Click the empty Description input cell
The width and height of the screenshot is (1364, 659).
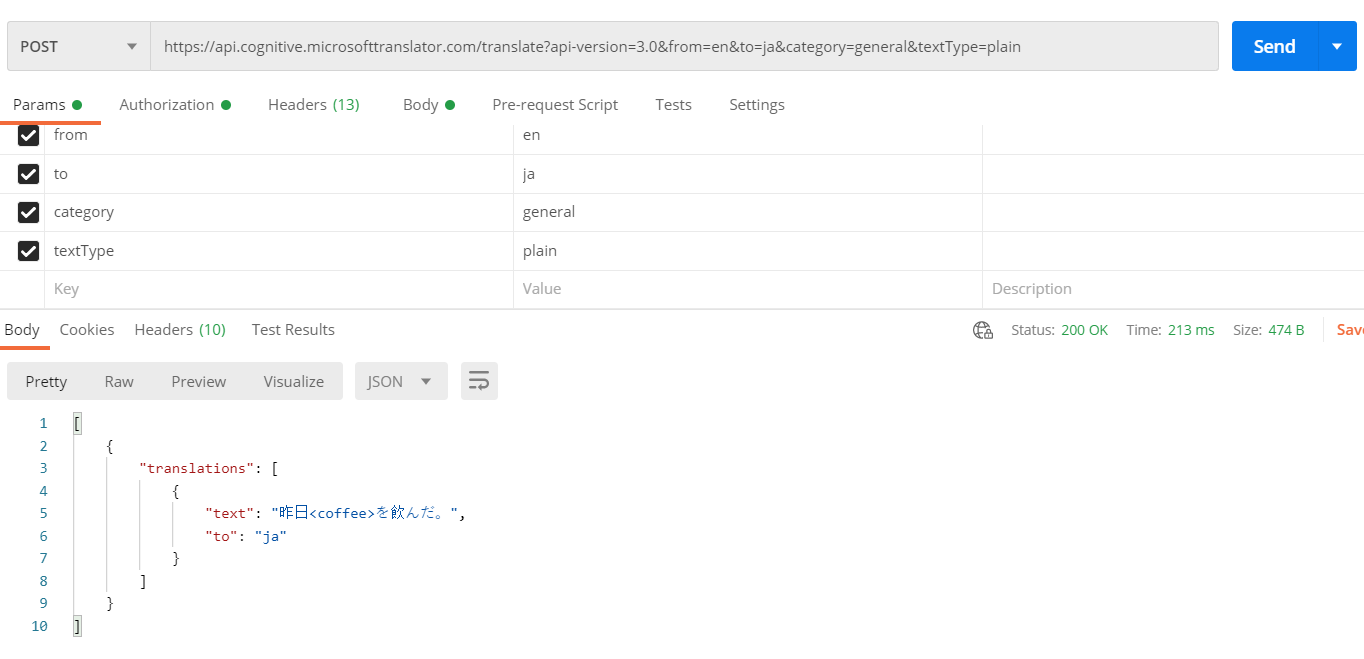coord(1173,289)
